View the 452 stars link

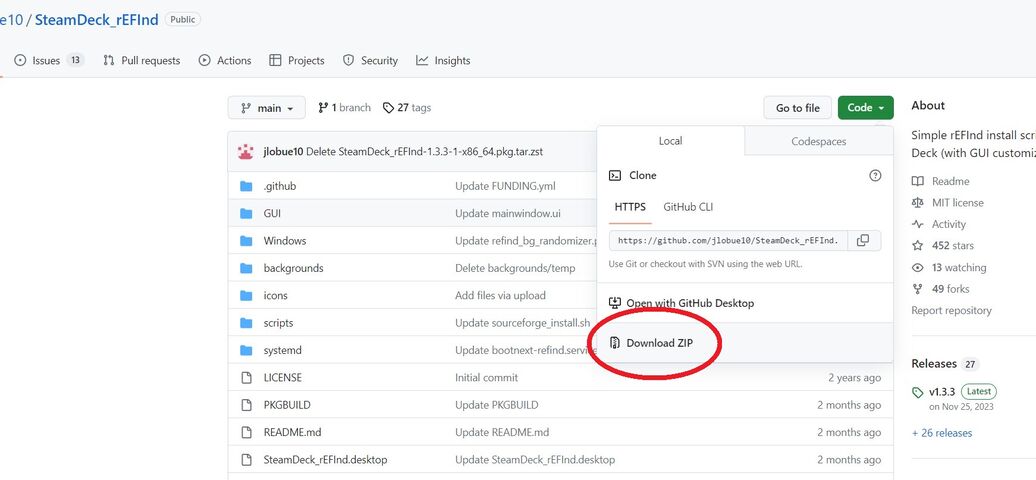click(x=943, y=245)
